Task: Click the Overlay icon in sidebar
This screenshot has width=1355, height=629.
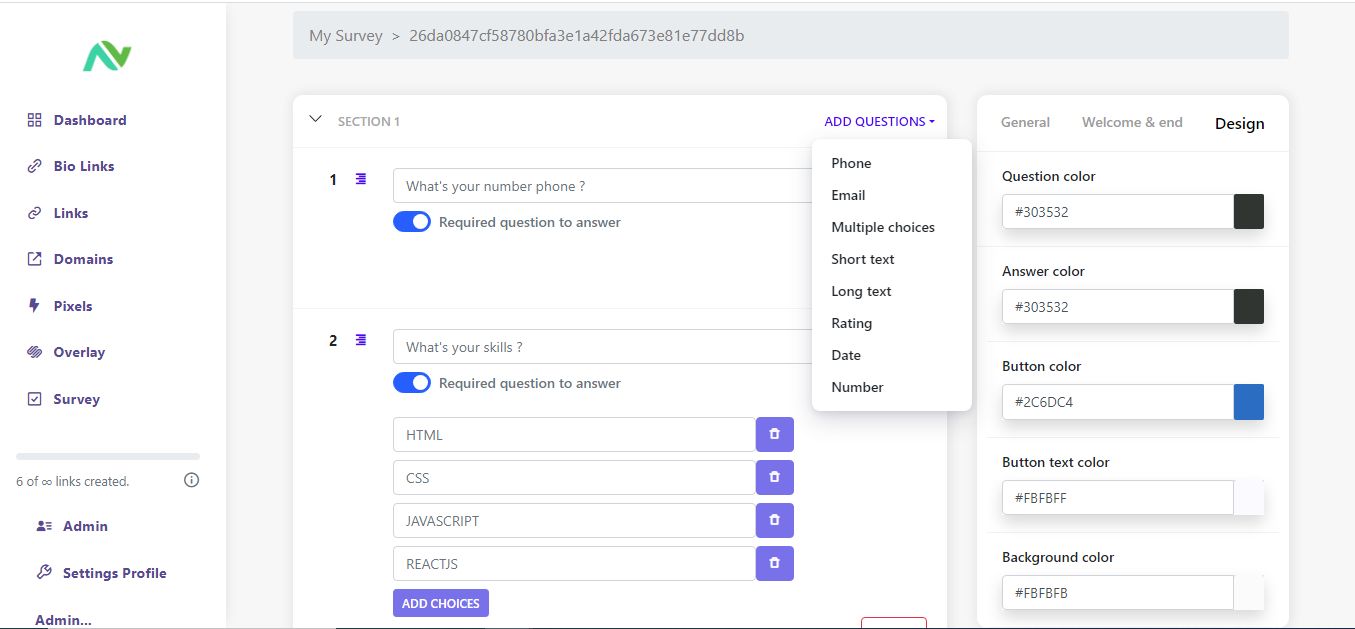Action: coord(34,352)
